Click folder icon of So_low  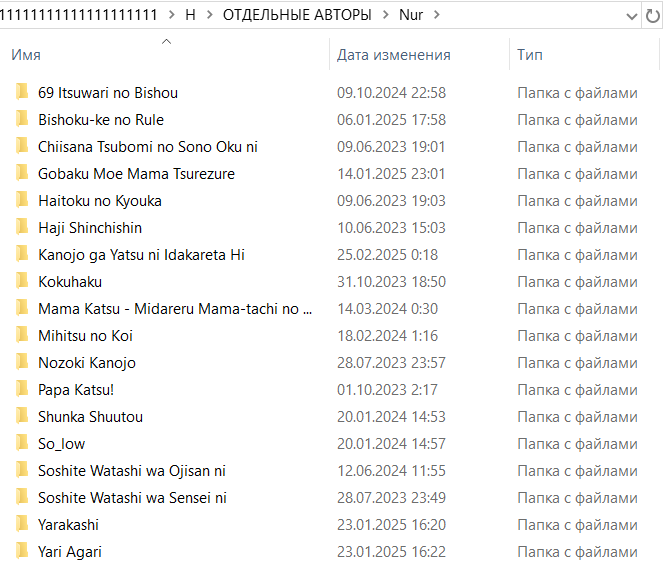click(22, 443)
